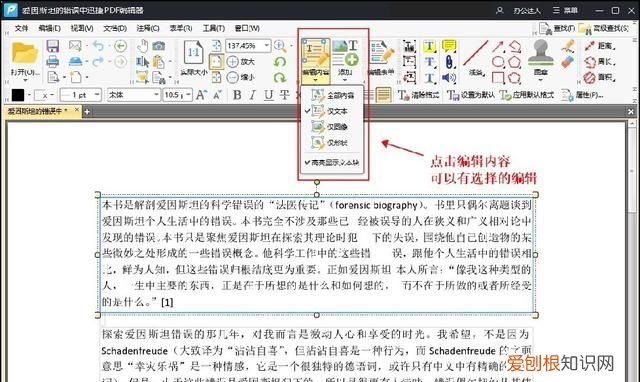
Task: Click the Snapshot camera icon
Action: pyautogui.click(x=159, y=46)
